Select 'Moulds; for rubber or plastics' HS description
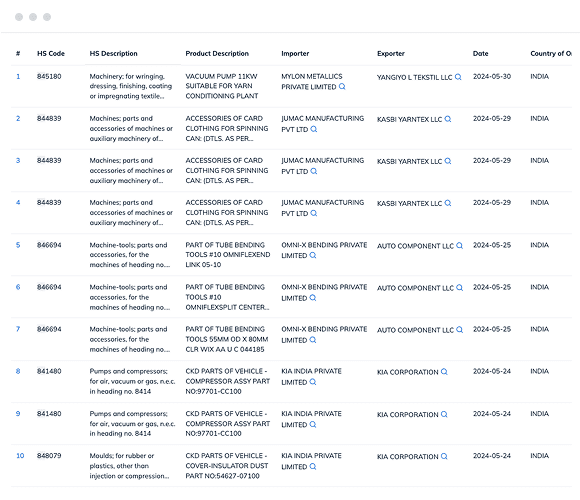The width and height of the screenshot is (580, 500). coord(129,466)
